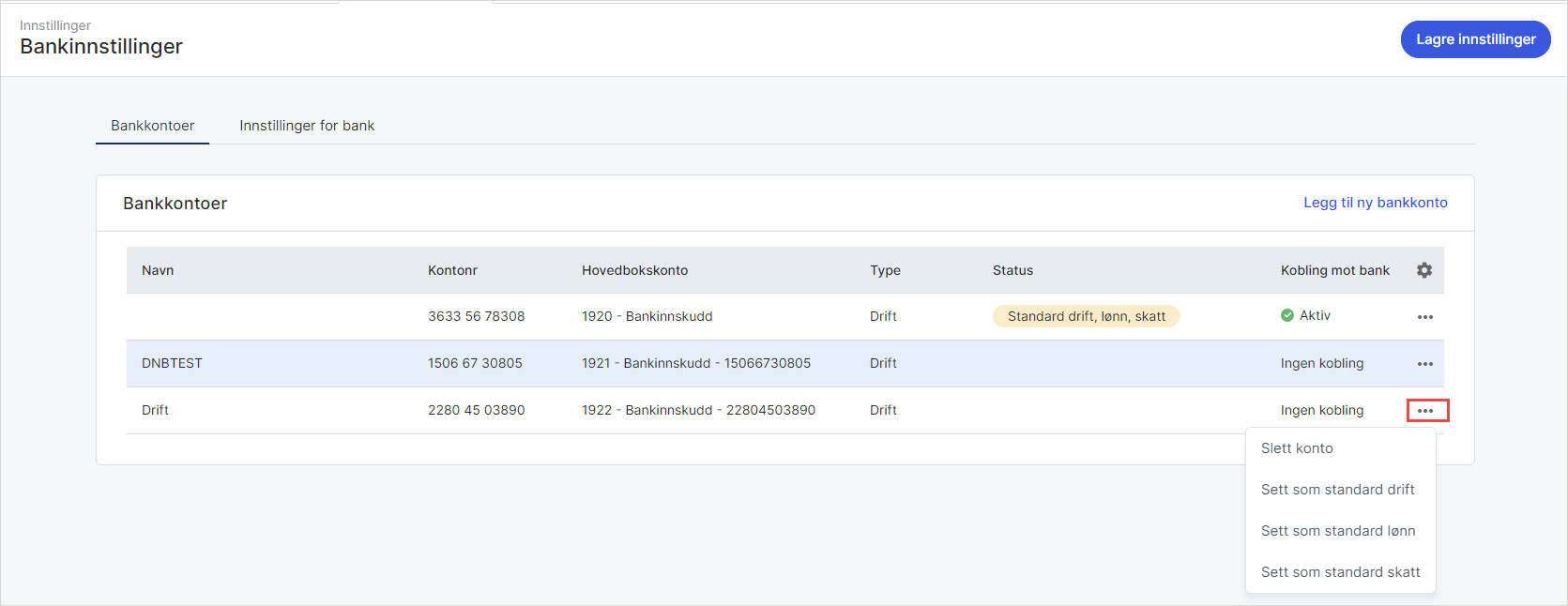This screenshot has height=606, width=1568.
Task: Open three-dot menu for account 3633 56 78308
Action: 1424,317
